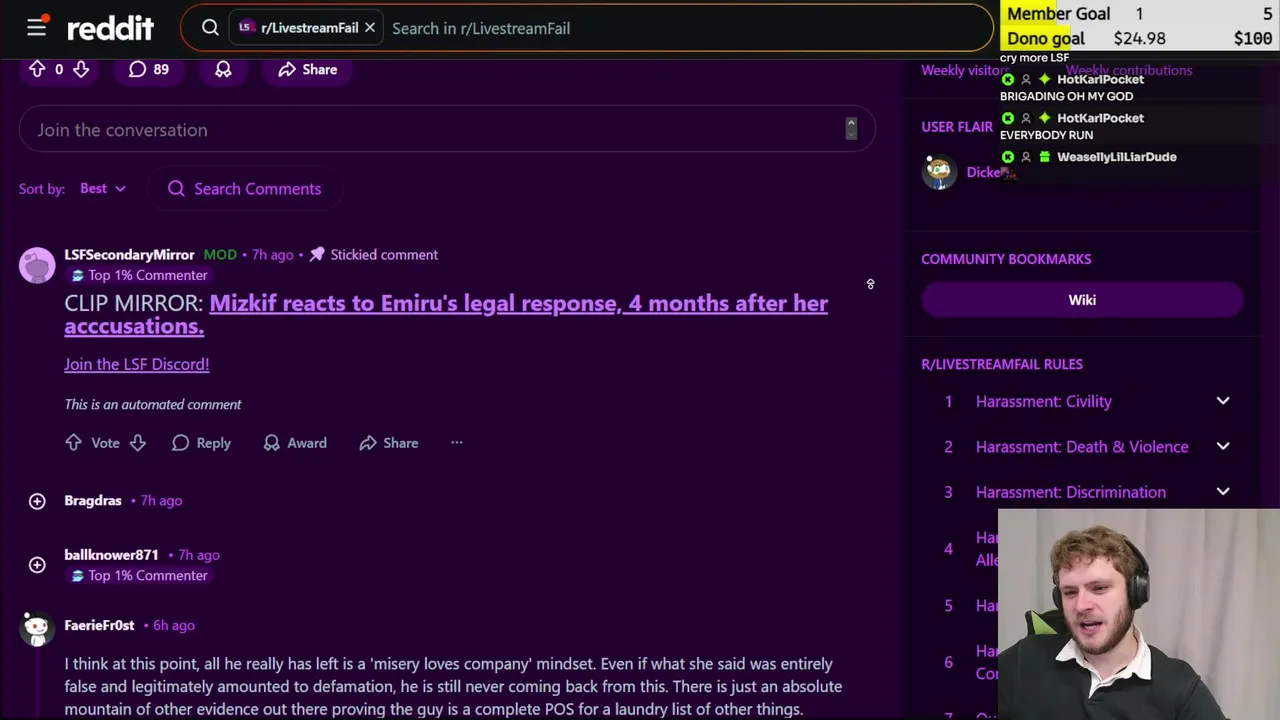Go to Reddit home via logo

point(110,29)
